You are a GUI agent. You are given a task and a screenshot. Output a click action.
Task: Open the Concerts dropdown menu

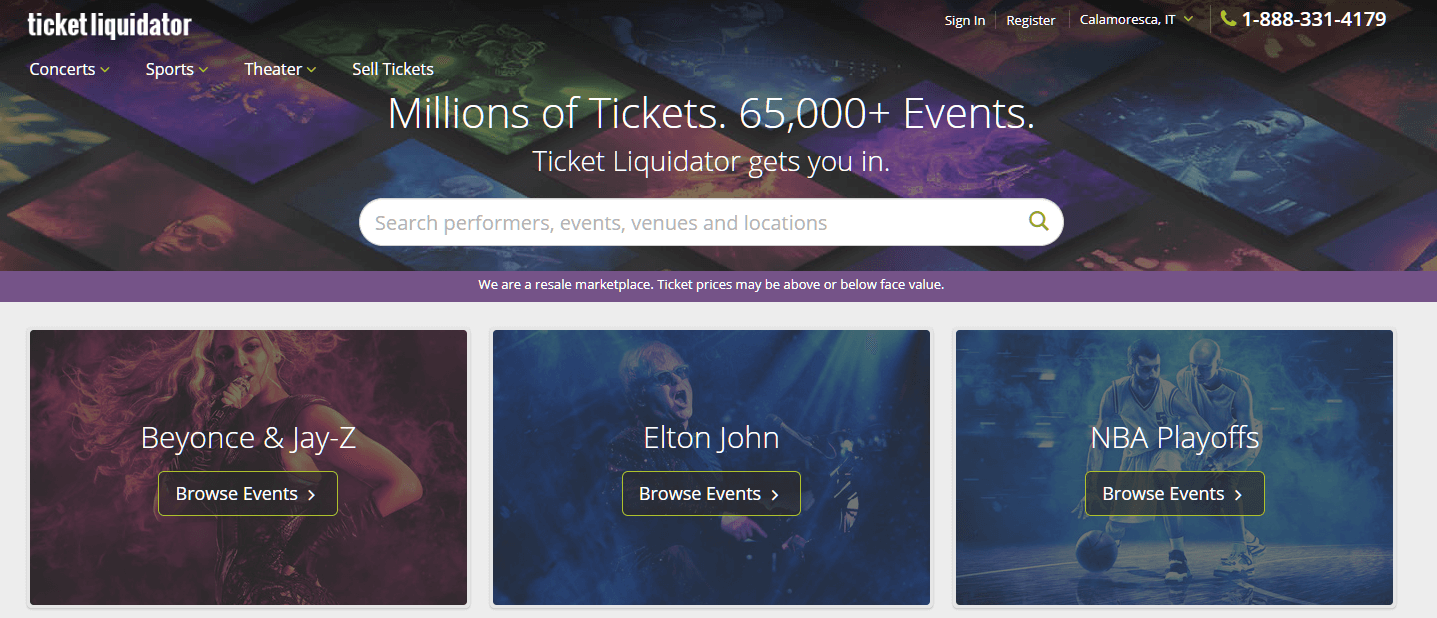(68, 69)
